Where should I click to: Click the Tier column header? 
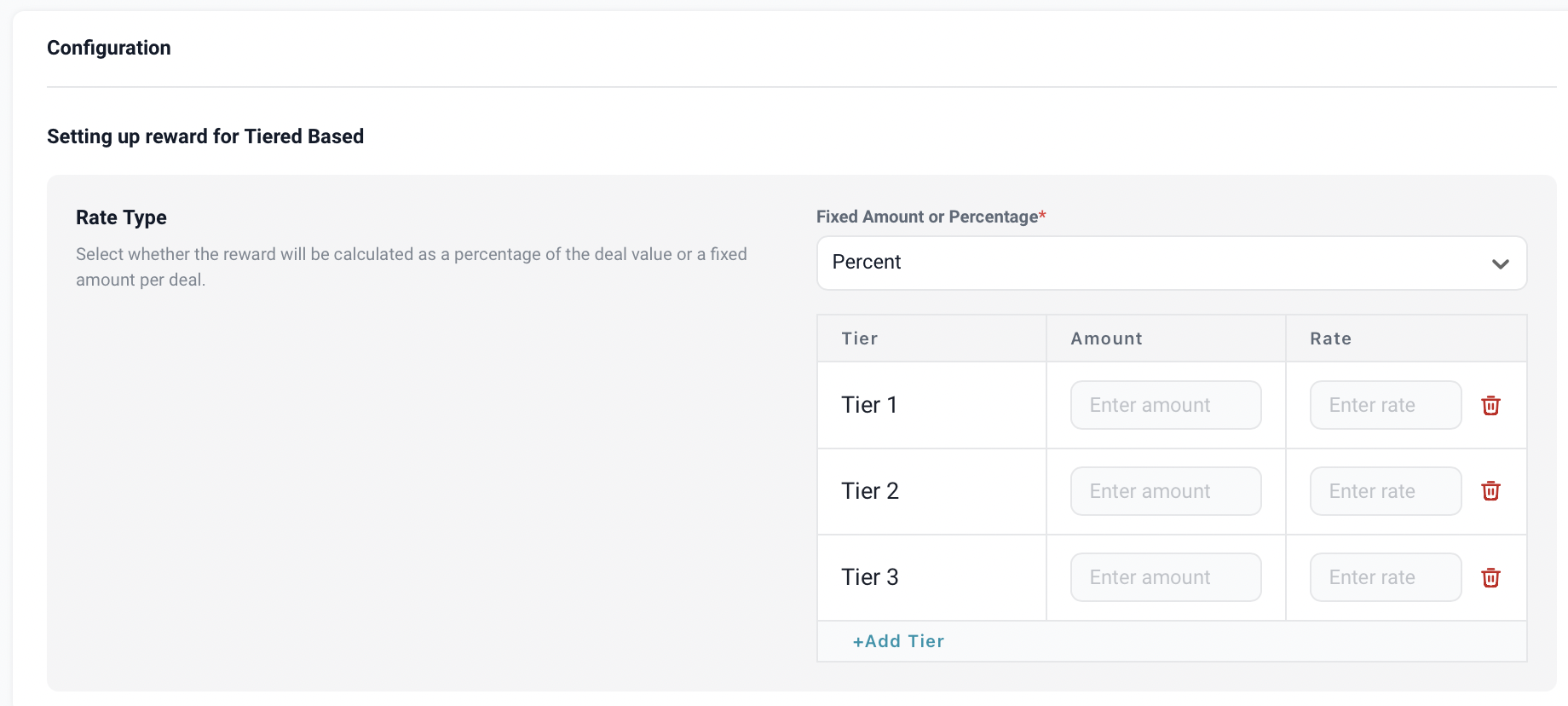point(859,339)
